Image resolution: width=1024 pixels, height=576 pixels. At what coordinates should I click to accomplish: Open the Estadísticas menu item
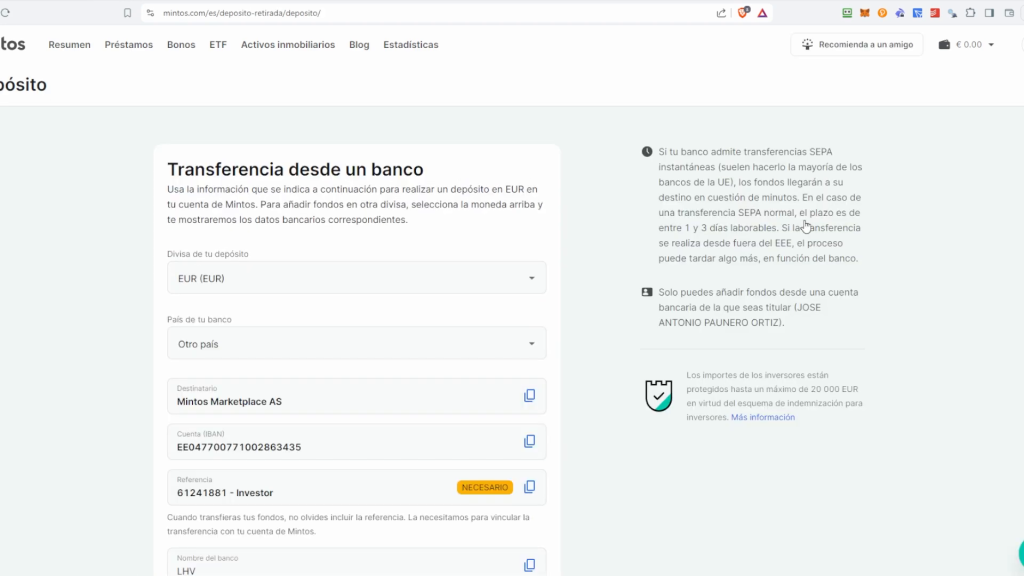point(410,45)
